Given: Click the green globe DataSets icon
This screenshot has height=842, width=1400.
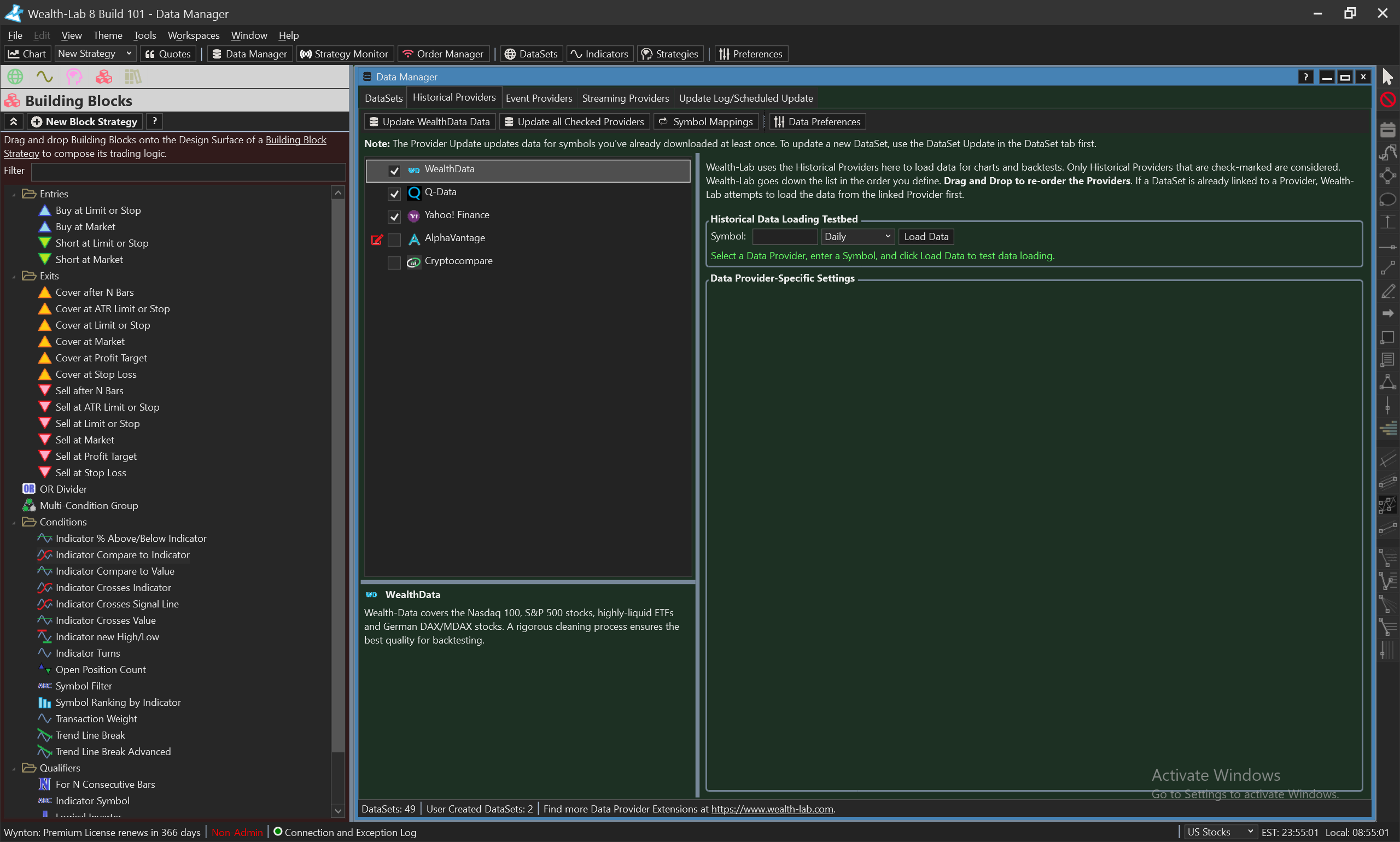Looking at the screenshot, I should tap(15, 77).
